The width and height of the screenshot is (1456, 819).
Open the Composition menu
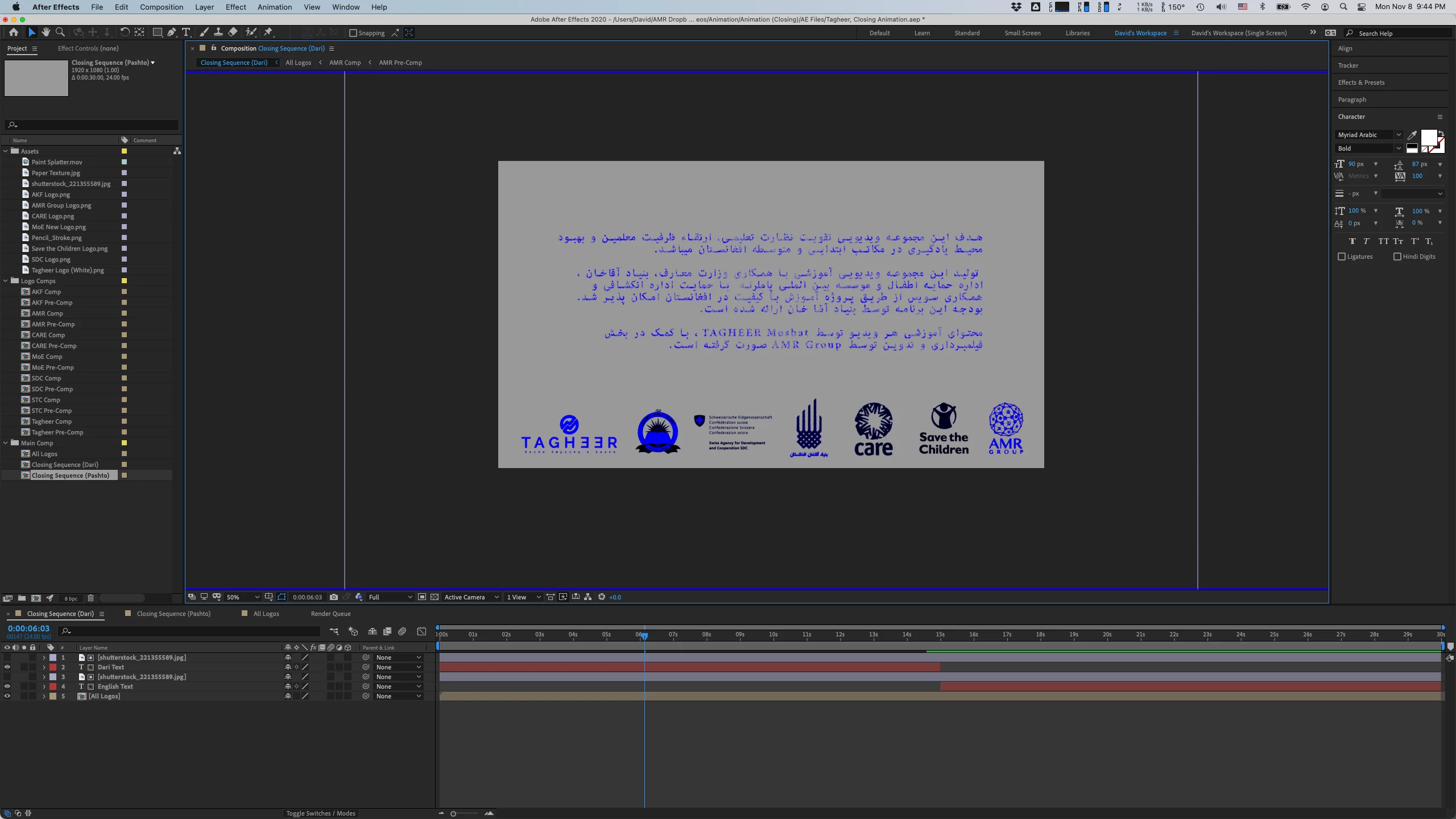162,7
